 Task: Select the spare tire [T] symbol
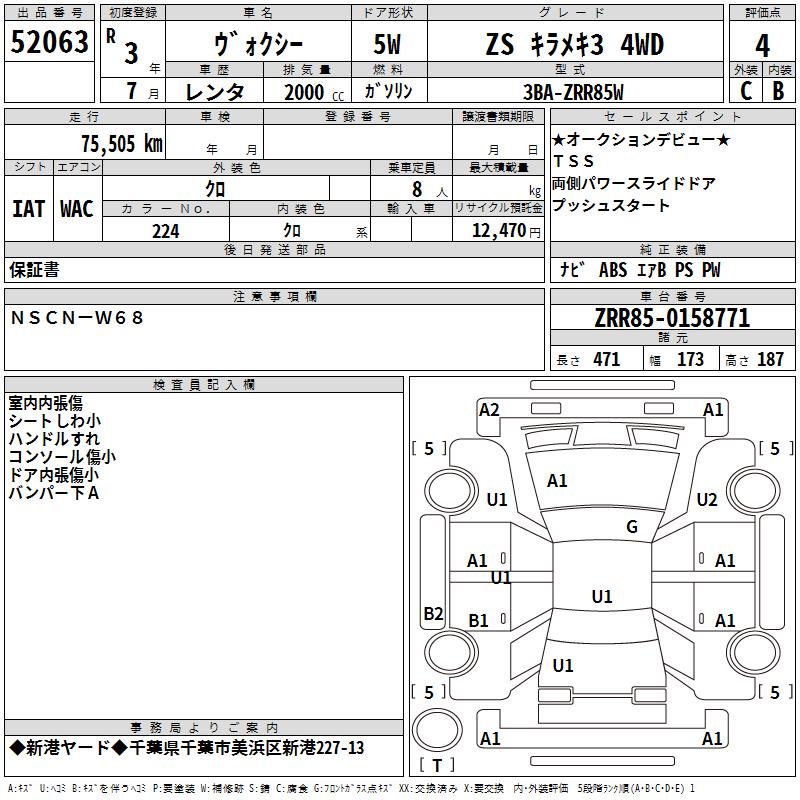(x=437, y=765)
